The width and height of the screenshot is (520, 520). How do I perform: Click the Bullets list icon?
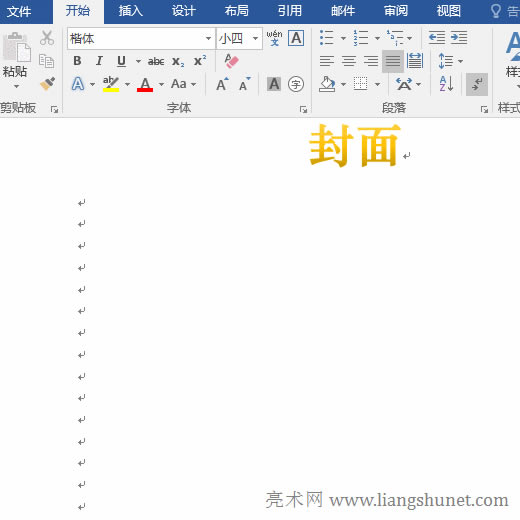click(x=327, y=38)
